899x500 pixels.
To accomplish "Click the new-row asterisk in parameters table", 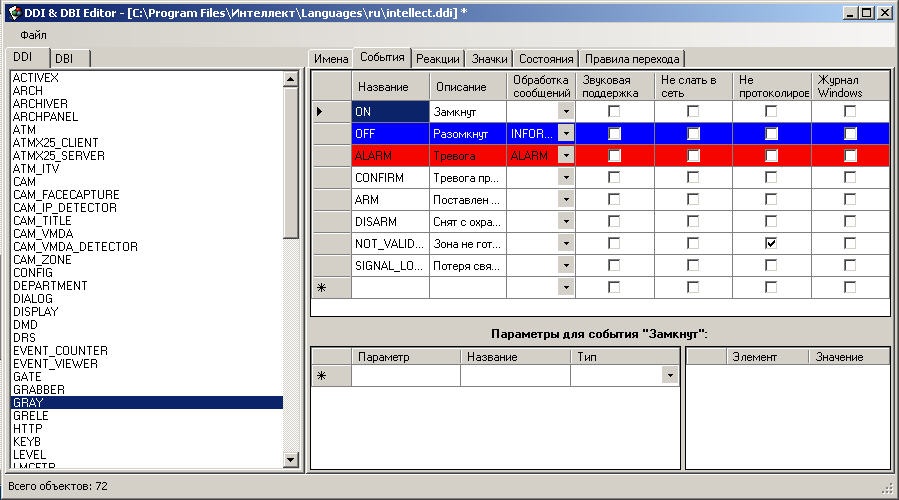I will [x=321, y=376].
